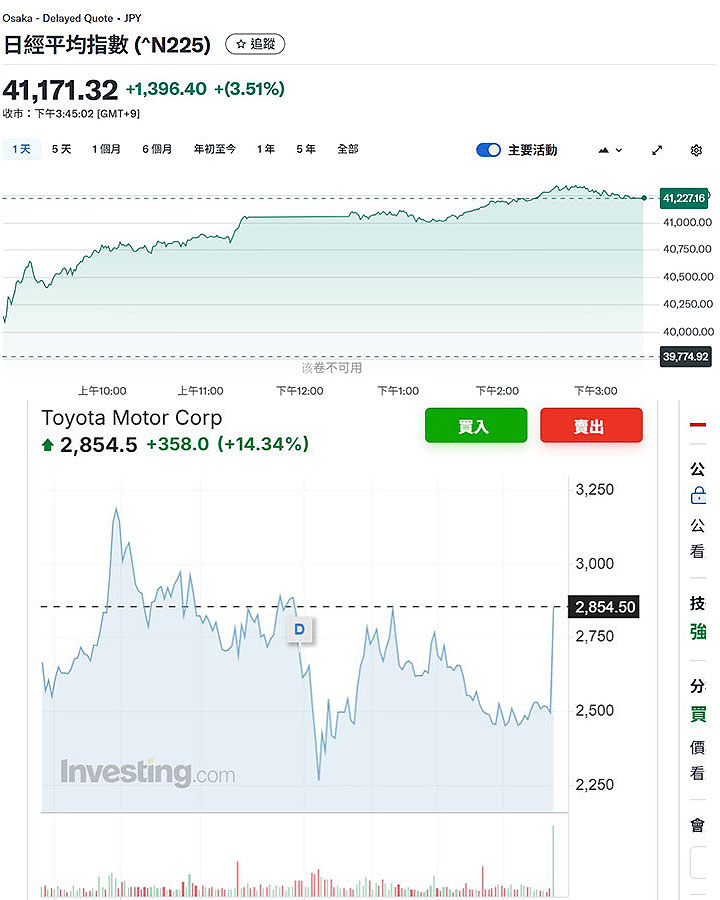
Task: Click the green up arrow beside Toyota price
Action: coord(48,445)
